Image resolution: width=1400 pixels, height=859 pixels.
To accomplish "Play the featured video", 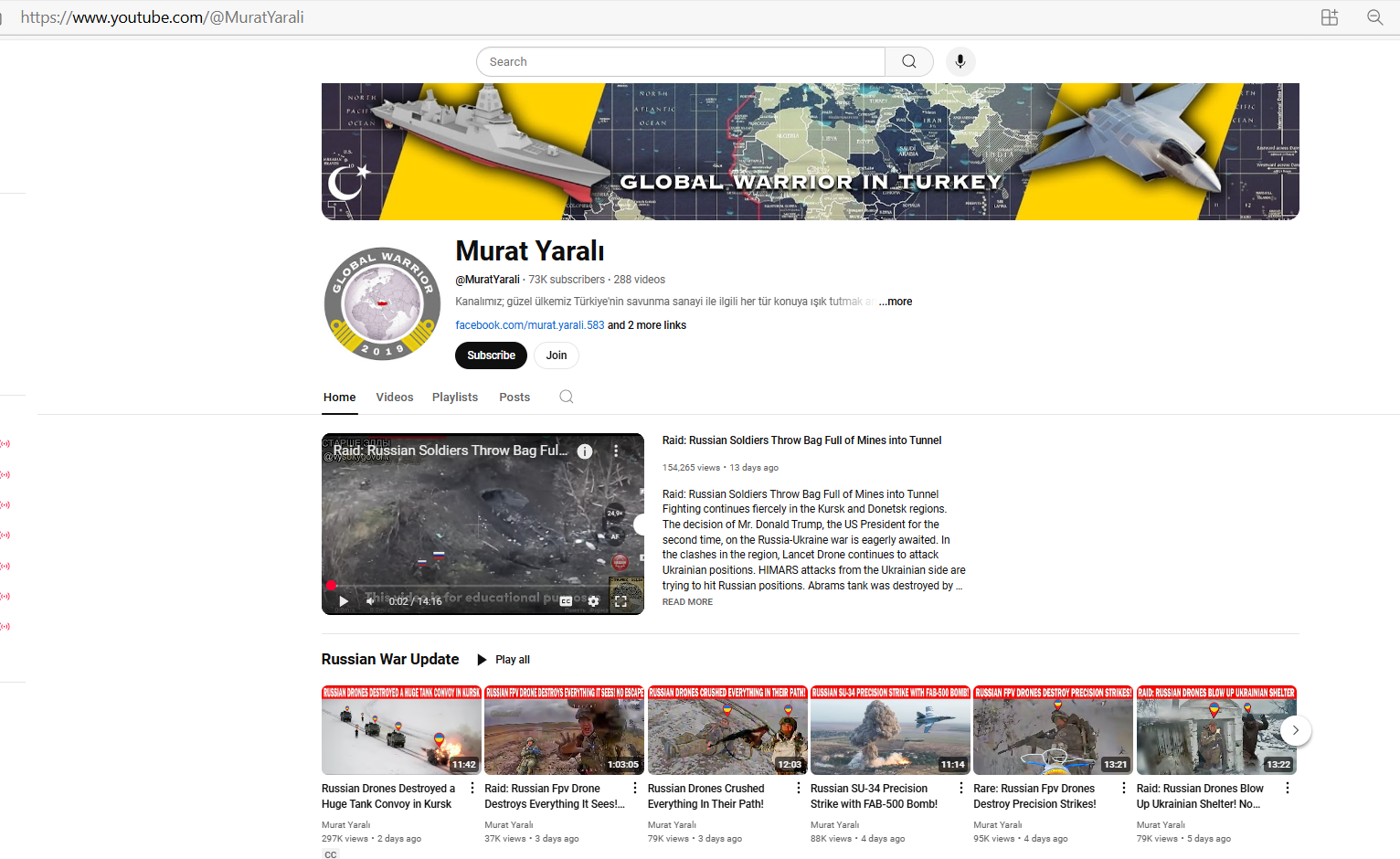I will (344, 601).
